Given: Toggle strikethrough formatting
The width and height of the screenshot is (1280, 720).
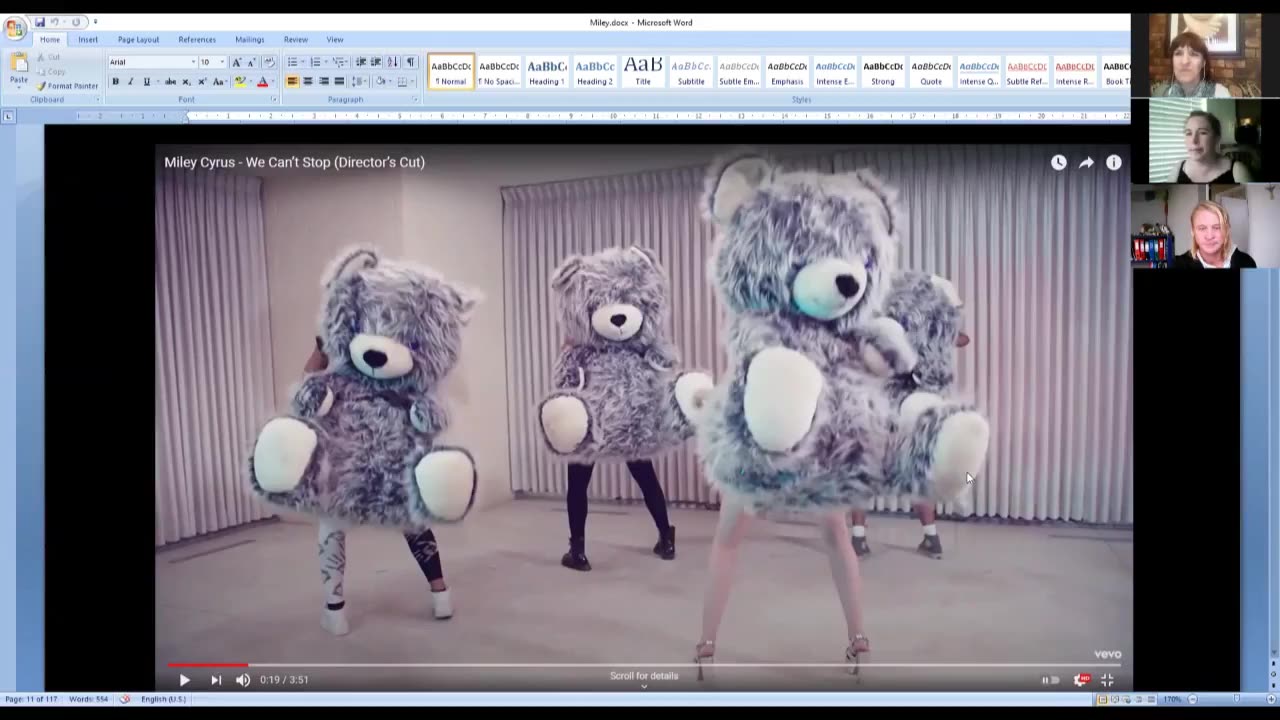Looking at the screenshot, I should pyautogui.click(x=170, y=82).
